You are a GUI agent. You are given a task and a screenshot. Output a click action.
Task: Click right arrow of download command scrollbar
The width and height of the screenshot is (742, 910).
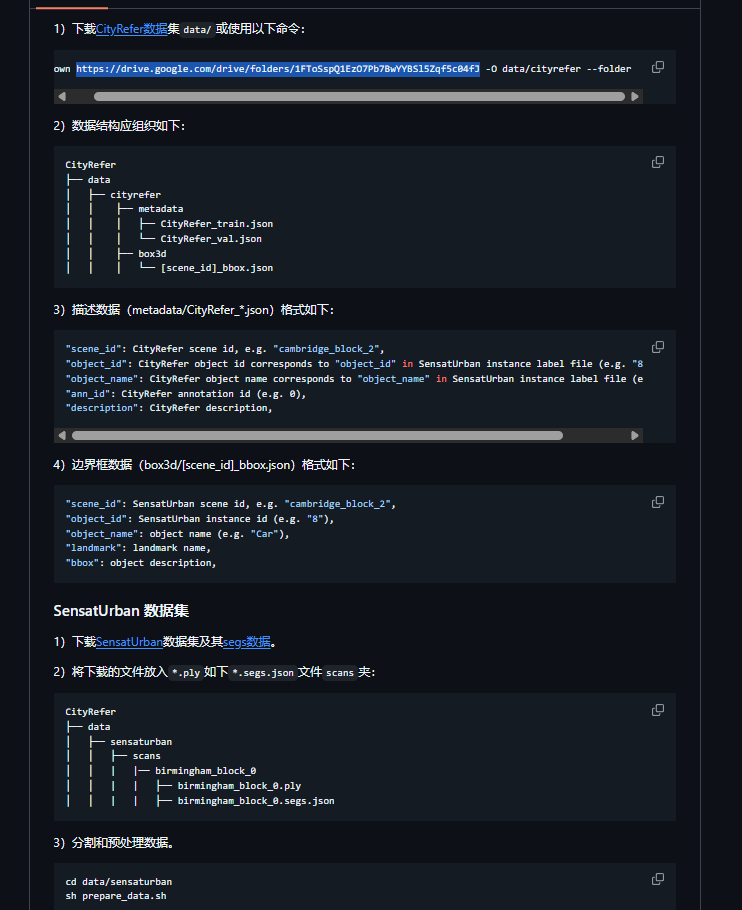point(635,96)
